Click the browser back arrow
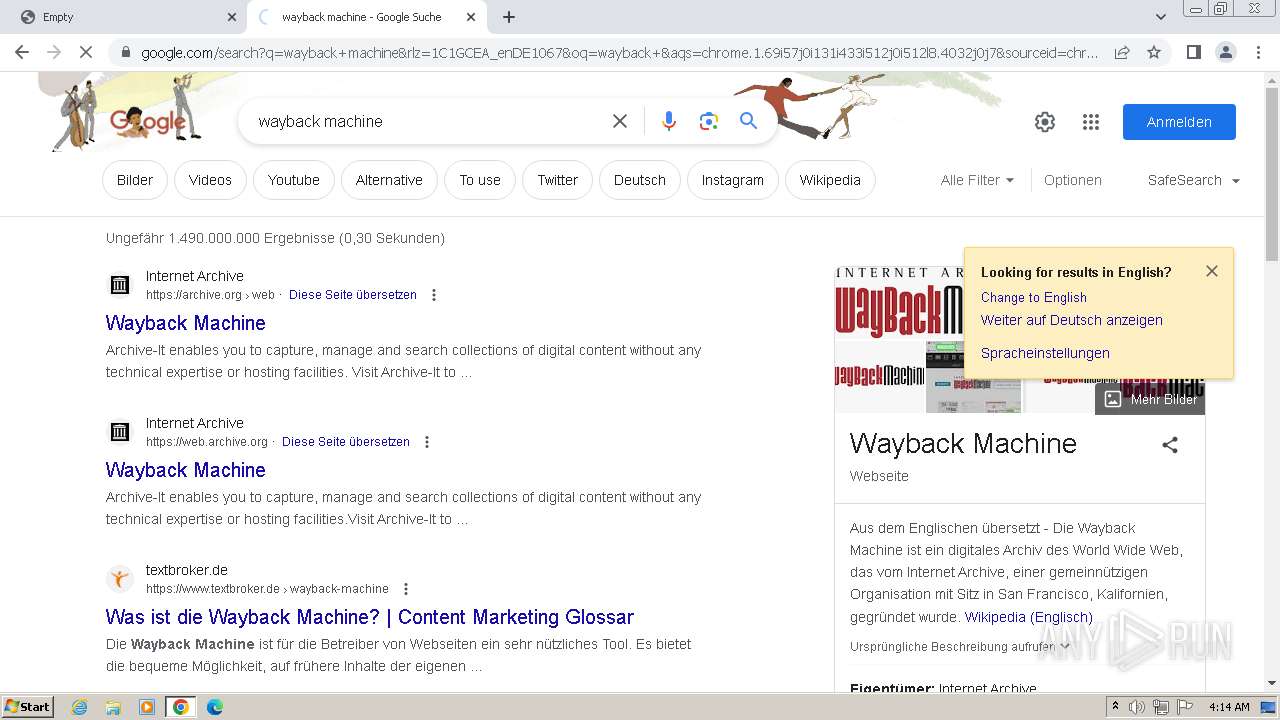 click(x=22, y=52)
